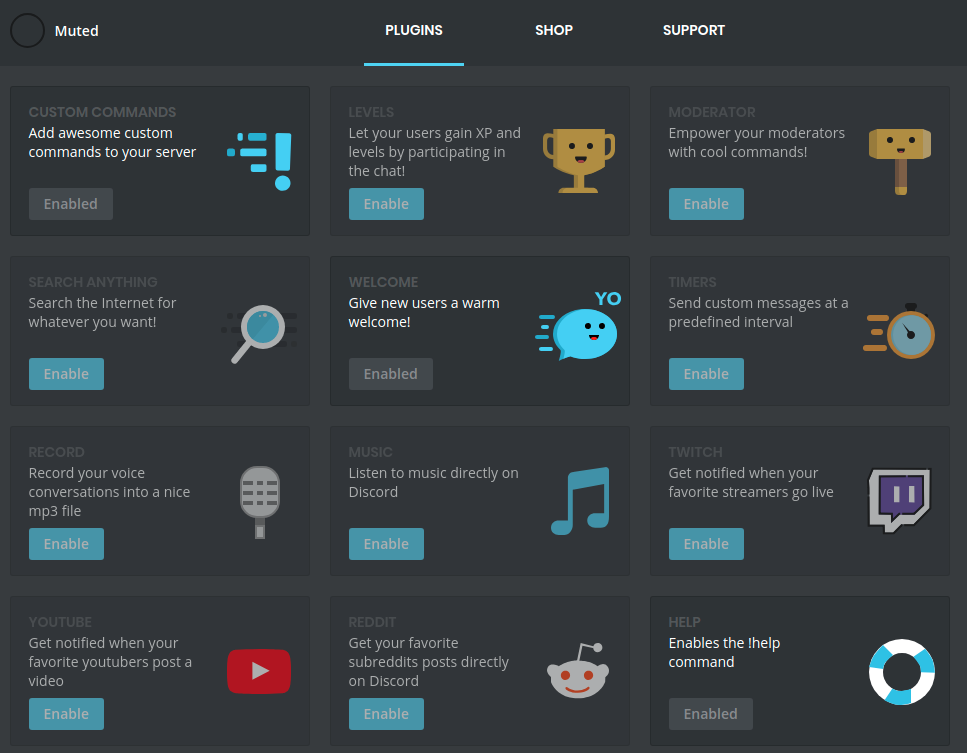
Task: Click the Custom Commands exclamation list icon
Action: pyautogui.click(x=259, y=161)
